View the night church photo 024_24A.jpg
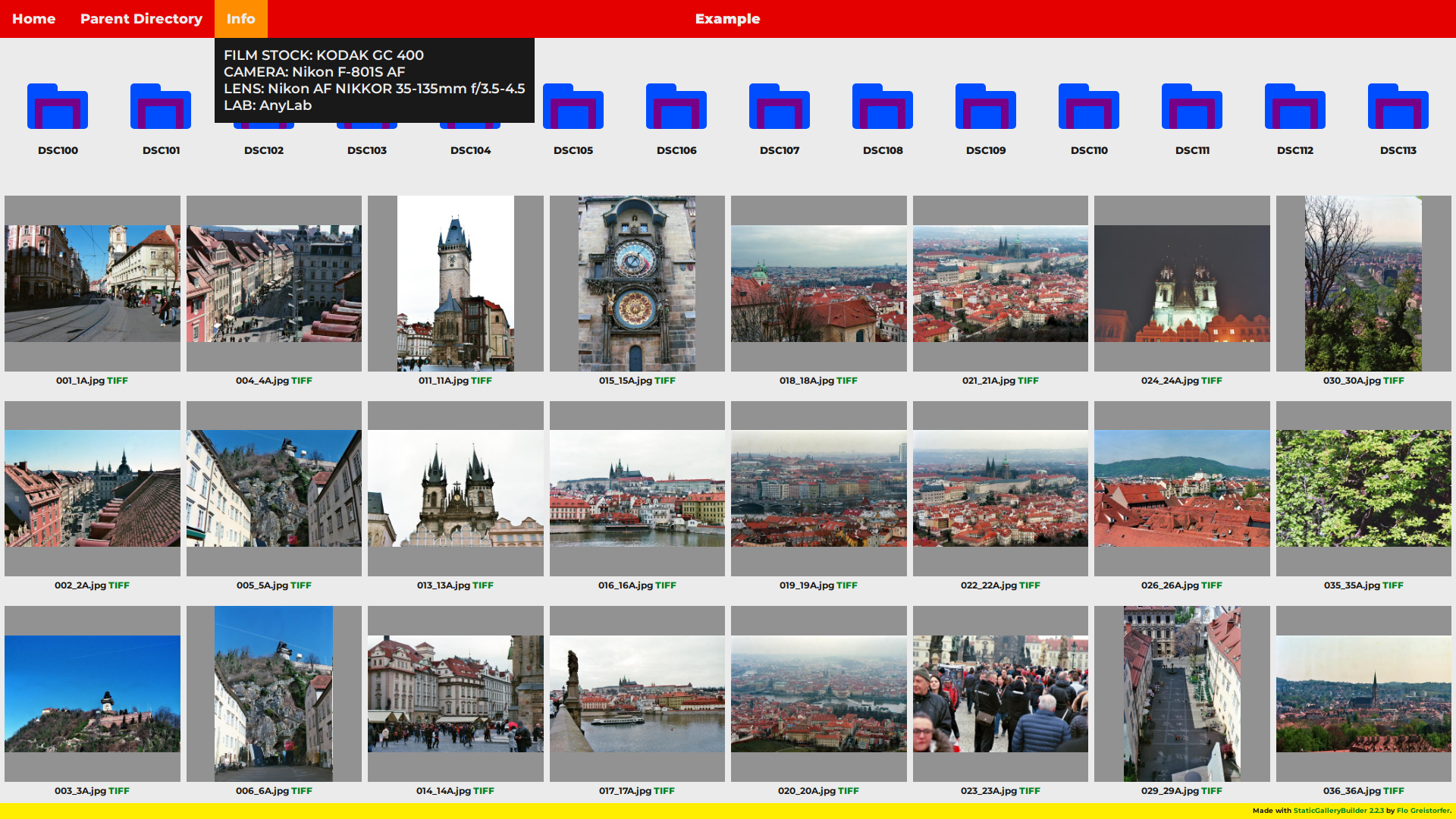The image size is (1456, 819). (x=1181, y=284)
